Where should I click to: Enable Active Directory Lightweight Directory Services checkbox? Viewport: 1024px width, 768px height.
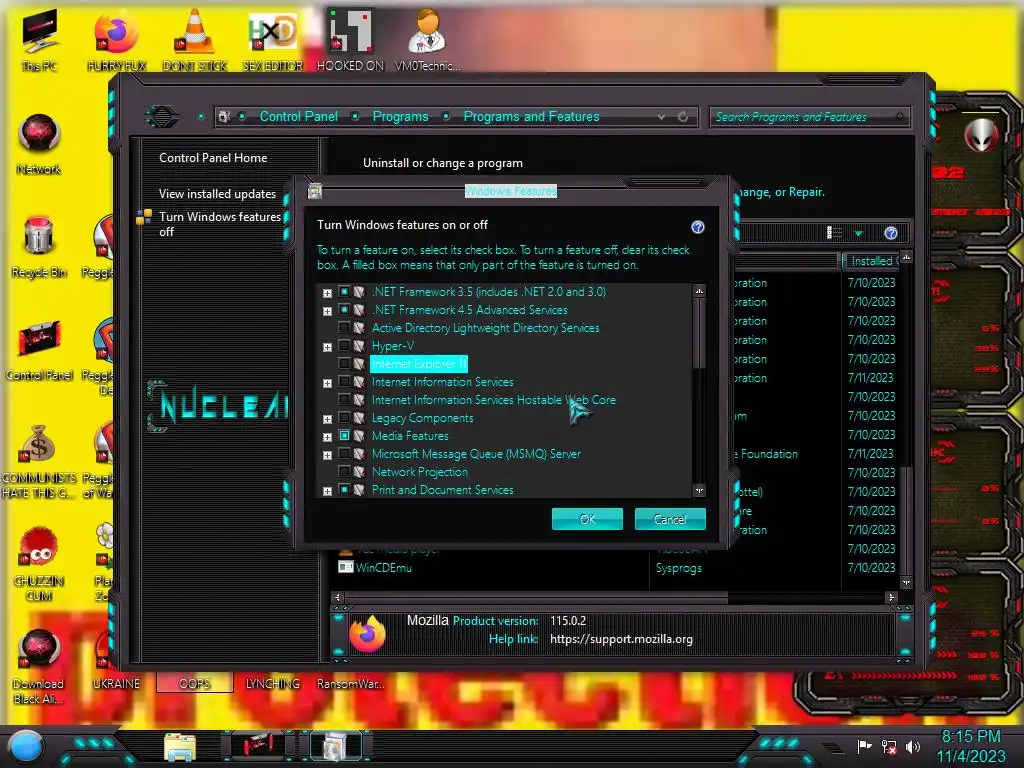(x=344, y=327)
